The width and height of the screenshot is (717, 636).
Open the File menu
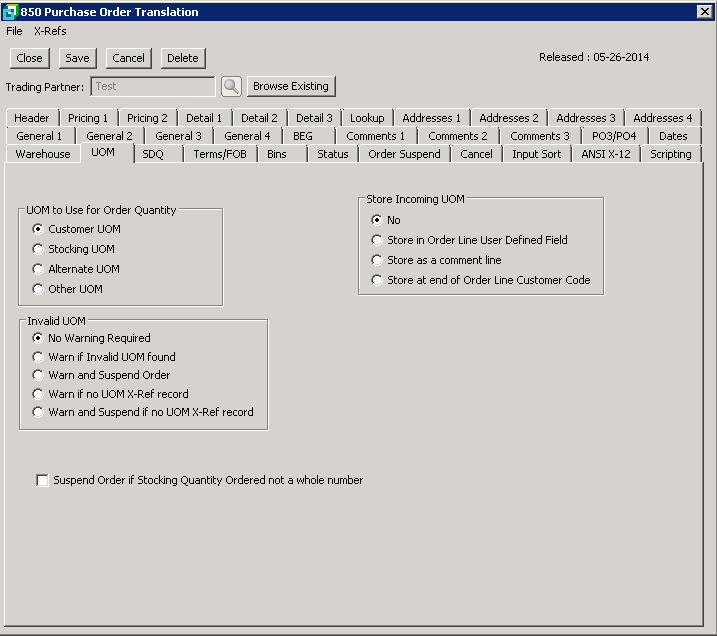(14, 31)
